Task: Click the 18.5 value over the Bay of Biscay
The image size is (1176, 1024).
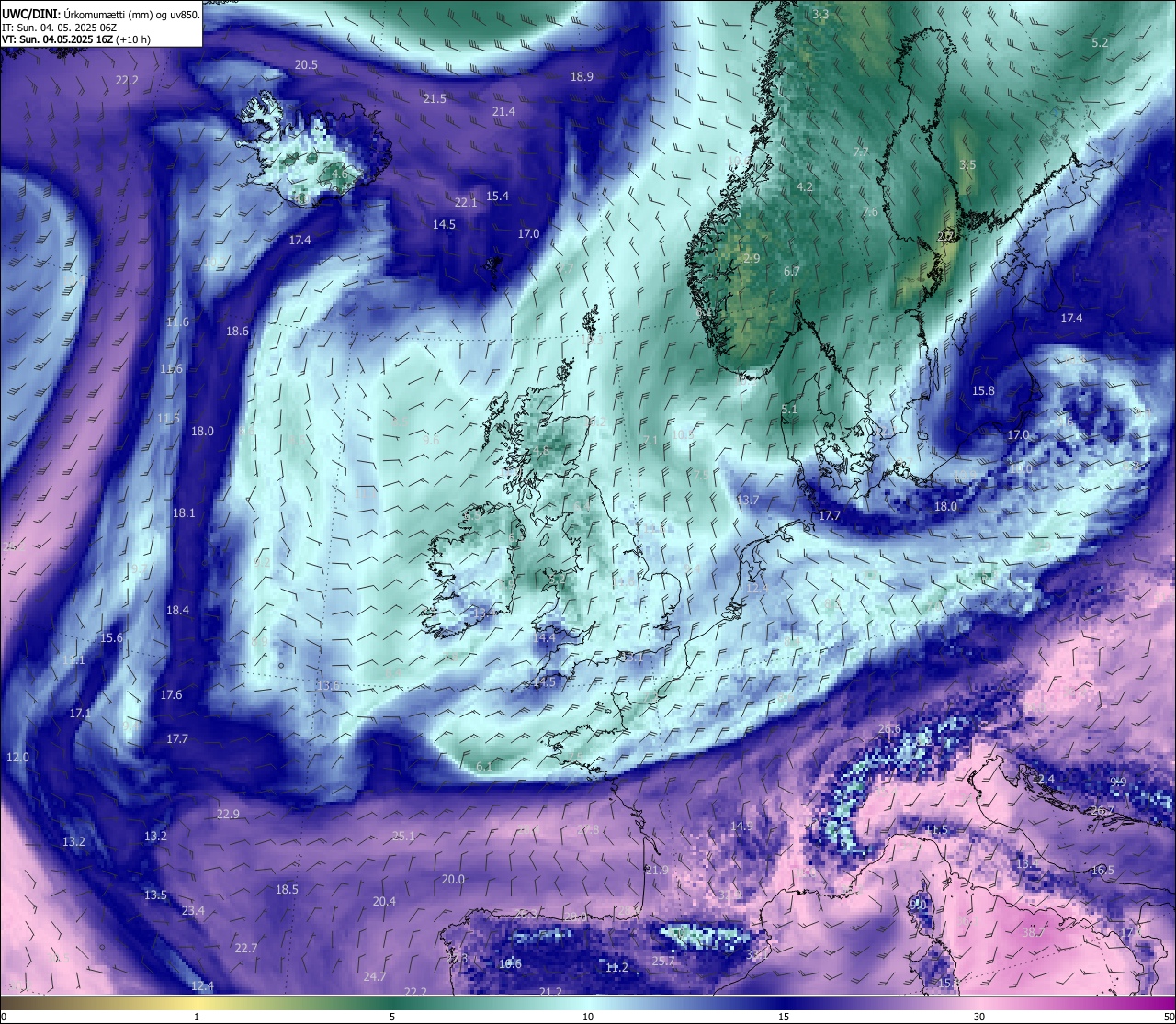Action: click(287, 889)
